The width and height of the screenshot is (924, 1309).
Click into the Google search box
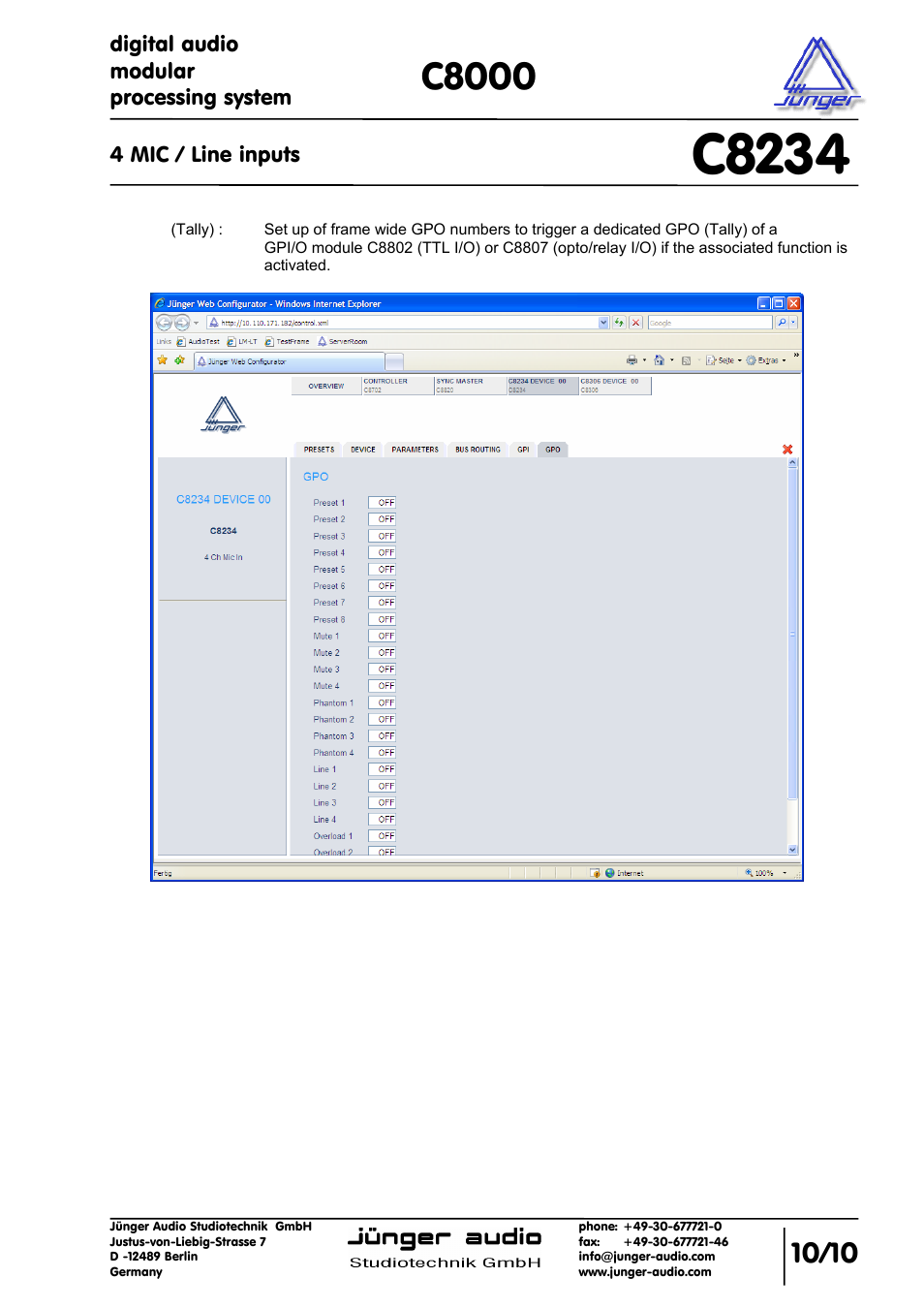710,323
